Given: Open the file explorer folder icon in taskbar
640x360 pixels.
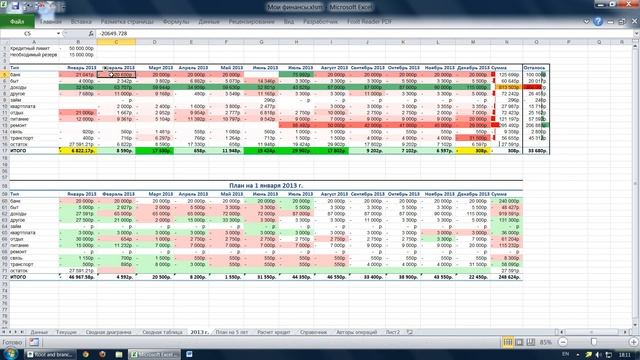Looking at the screenshot, I should [119, 354].
